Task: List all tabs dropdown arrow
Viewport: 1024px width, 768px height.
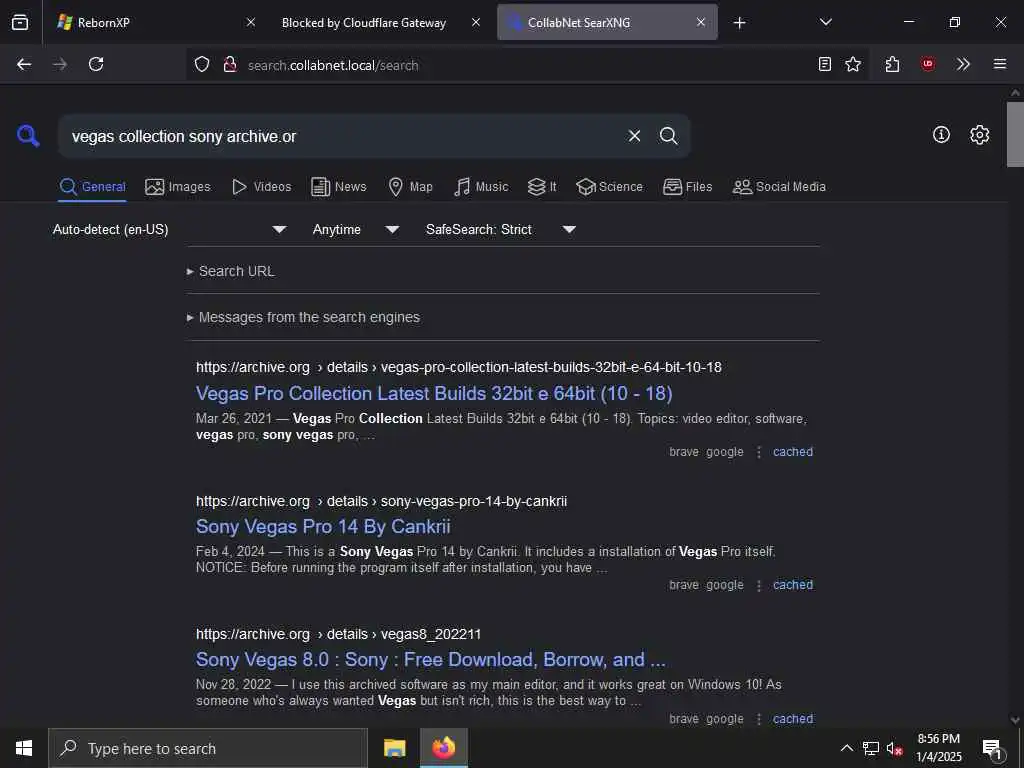Action: [x=826, y=22]
